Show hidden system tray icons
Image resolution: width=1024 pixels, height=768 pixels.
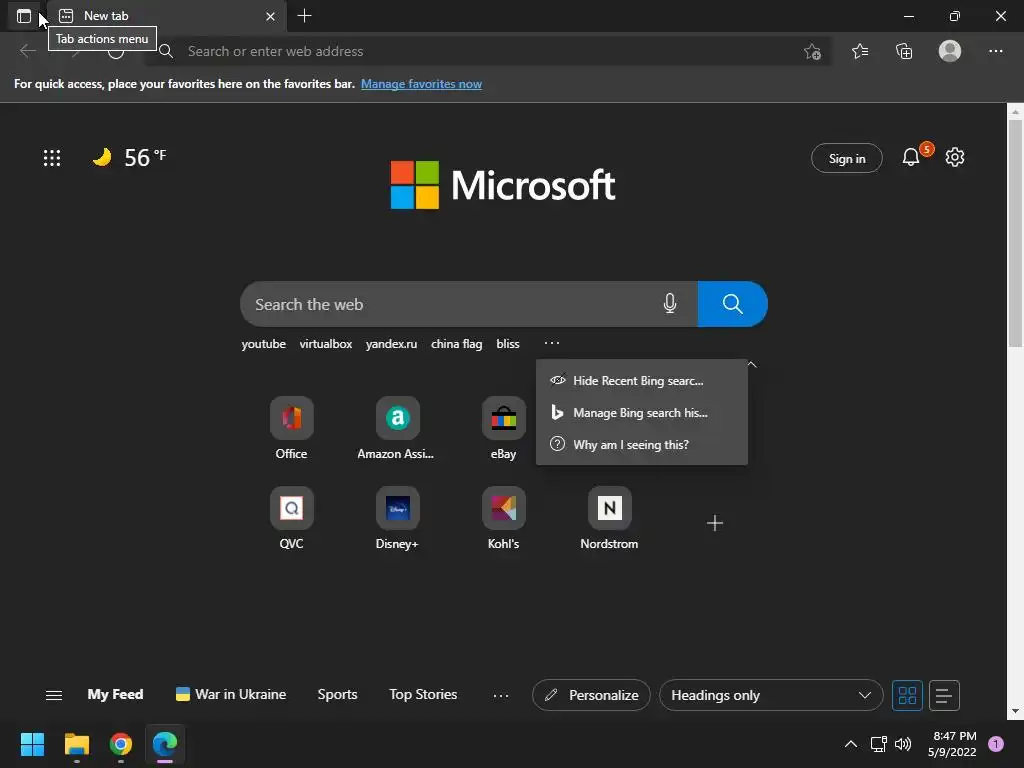[851, 744]
